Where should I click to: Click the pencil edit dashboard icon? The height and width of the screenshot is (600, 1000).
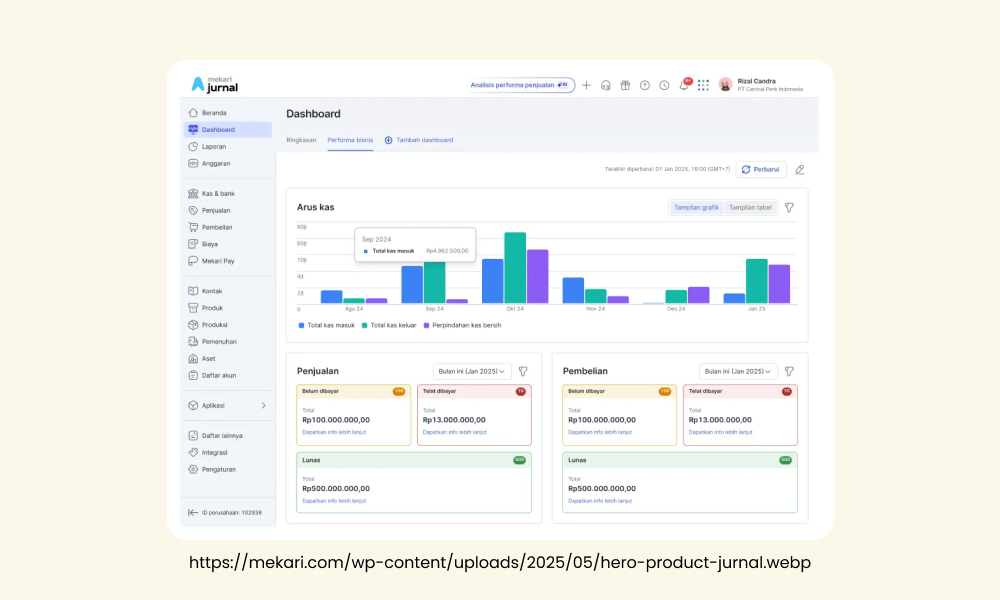[x=800, y=170]
